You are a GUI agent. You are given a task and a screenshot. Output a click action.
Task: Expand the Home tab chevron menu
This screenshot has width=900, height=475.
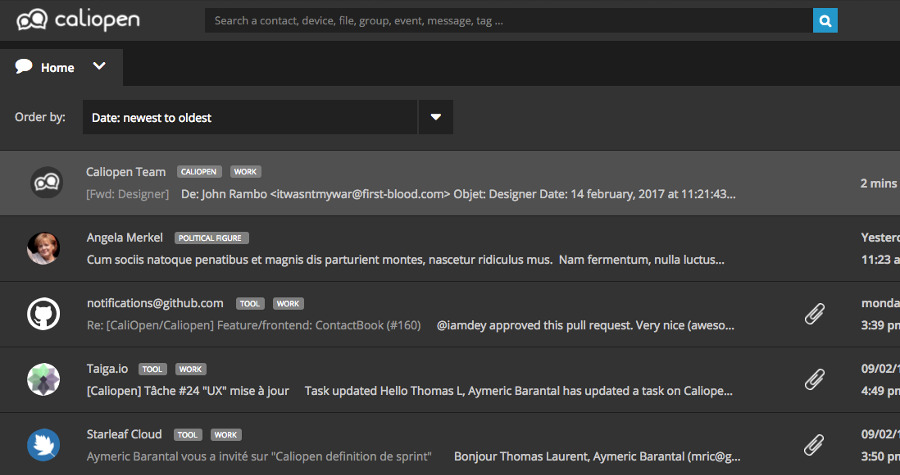(x=99, y=67)
